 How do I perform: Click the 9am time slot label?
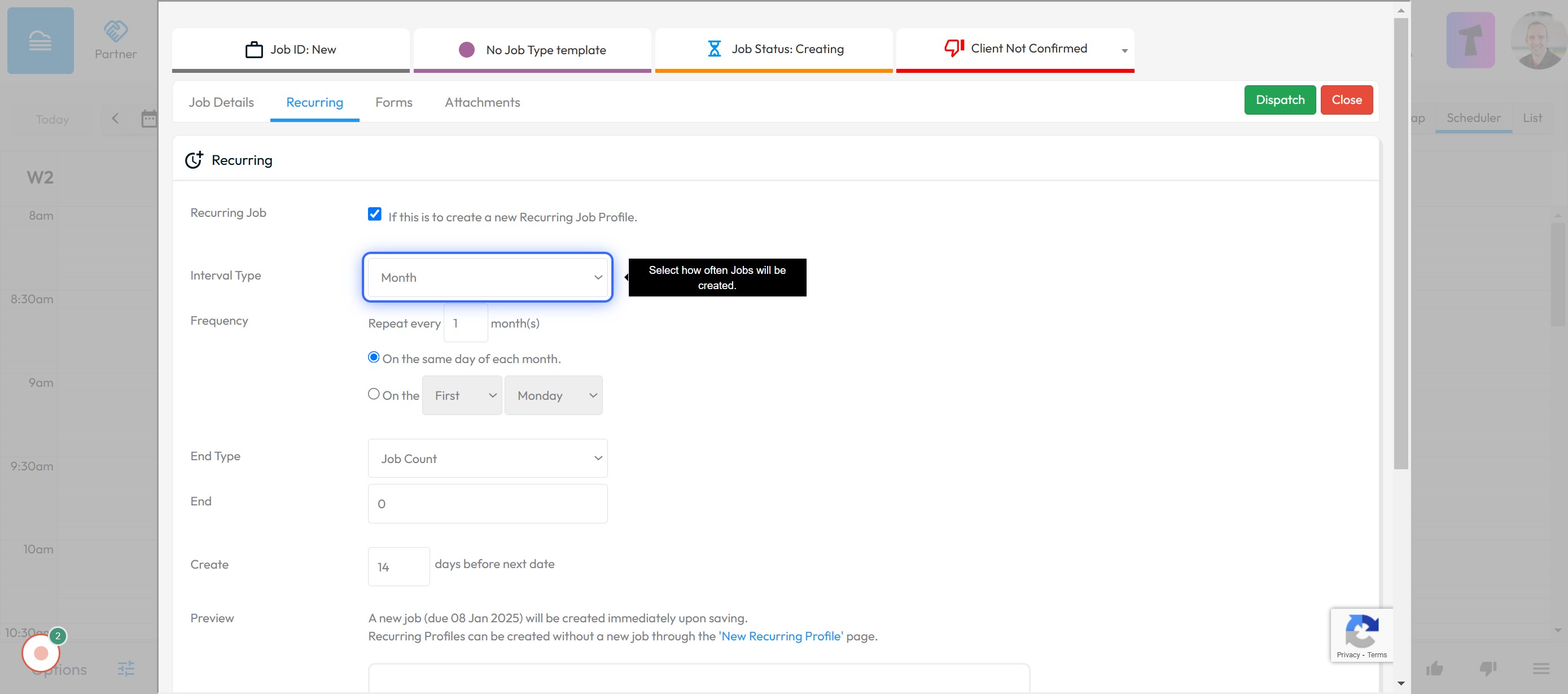coord(41,382)
